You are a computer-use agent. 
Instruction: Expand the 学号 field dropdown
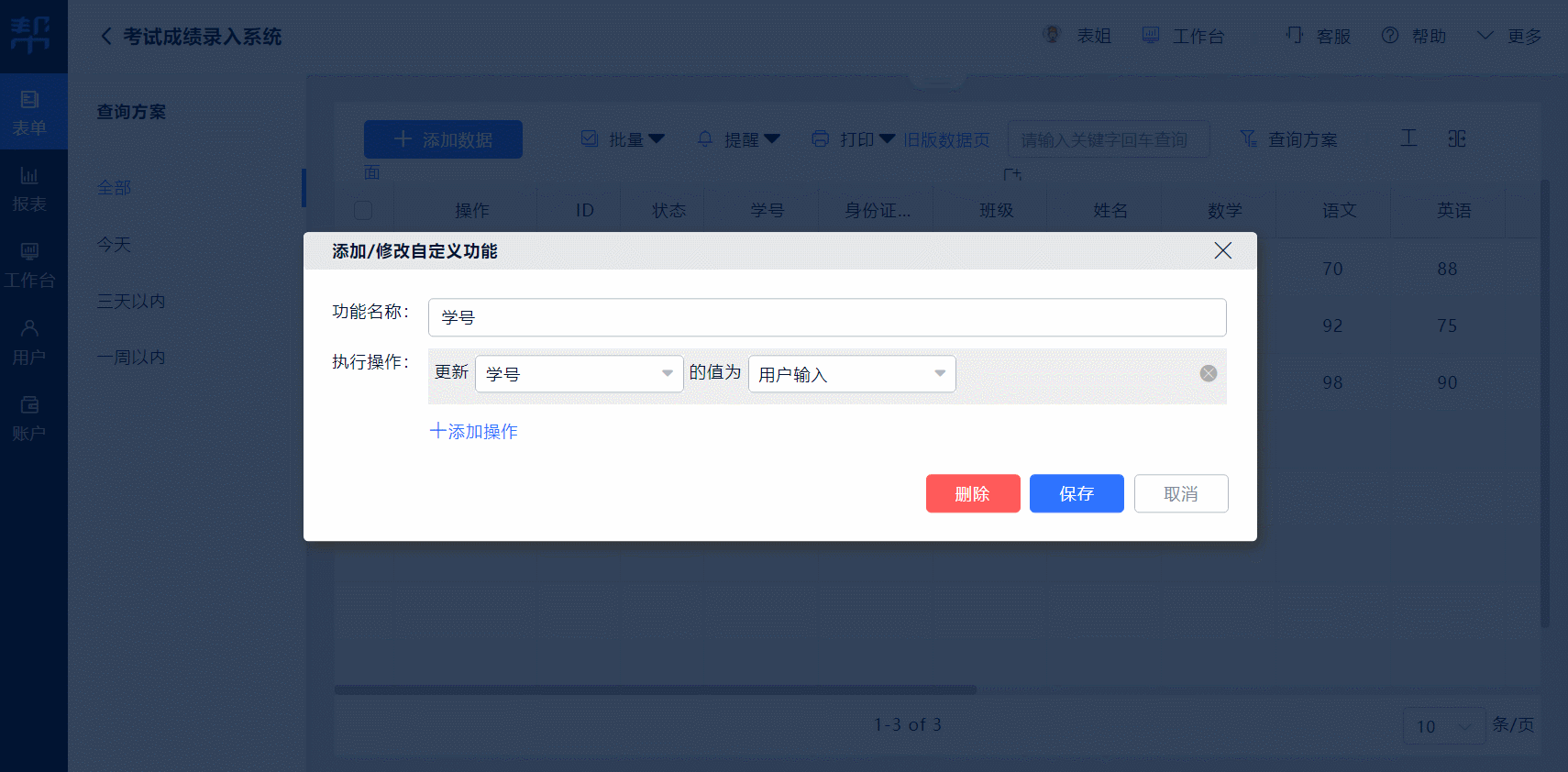click(x=579, y=373)
